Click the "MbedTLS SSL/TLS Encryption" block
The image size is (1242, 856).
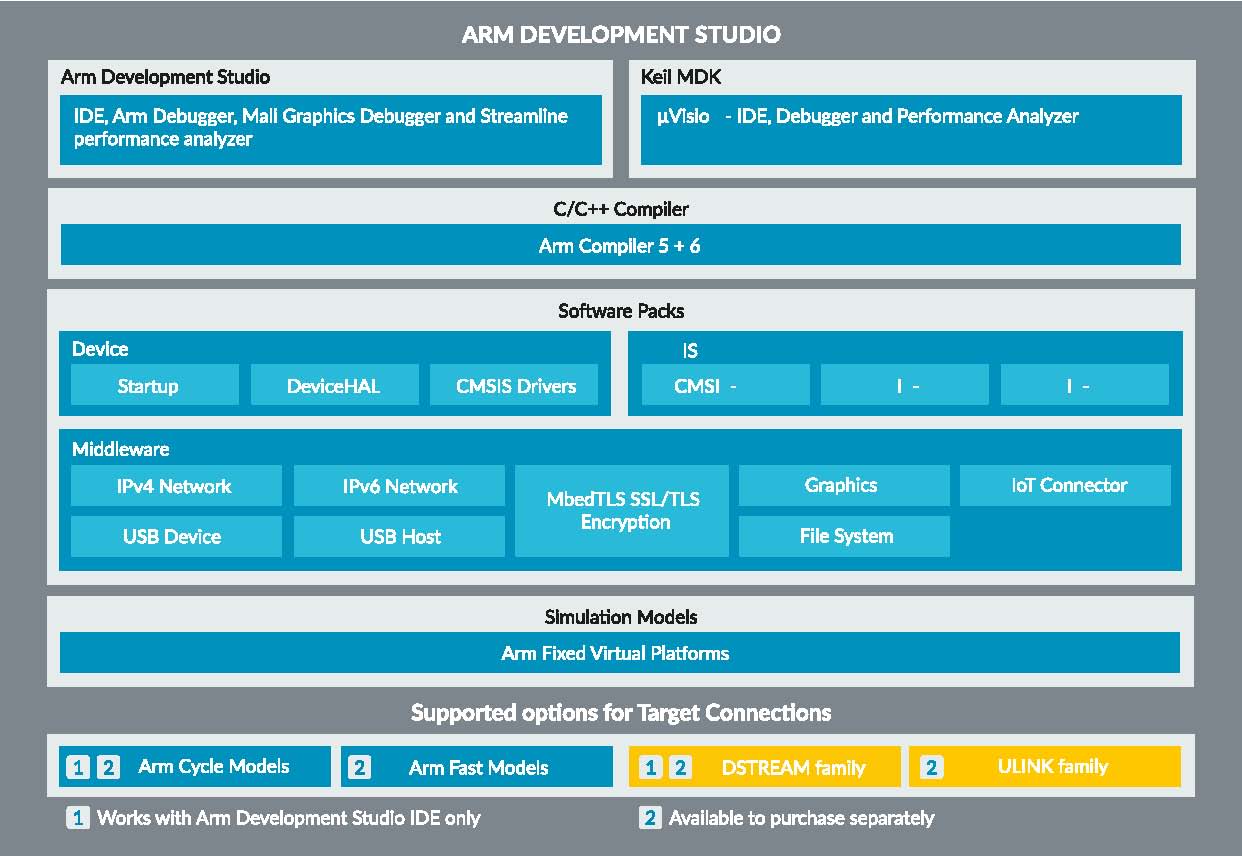622,510
